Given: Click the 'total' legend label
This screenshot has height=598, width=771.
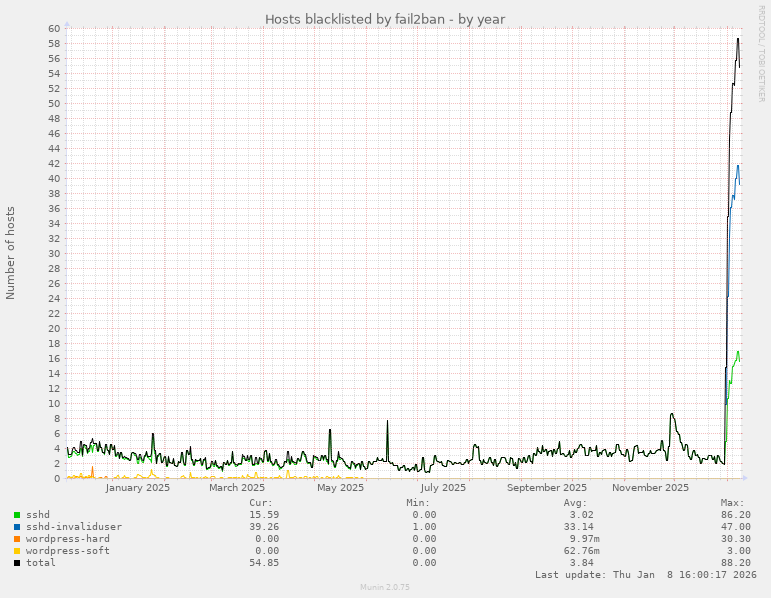Looking at the screenshot, I should point(41,563).
